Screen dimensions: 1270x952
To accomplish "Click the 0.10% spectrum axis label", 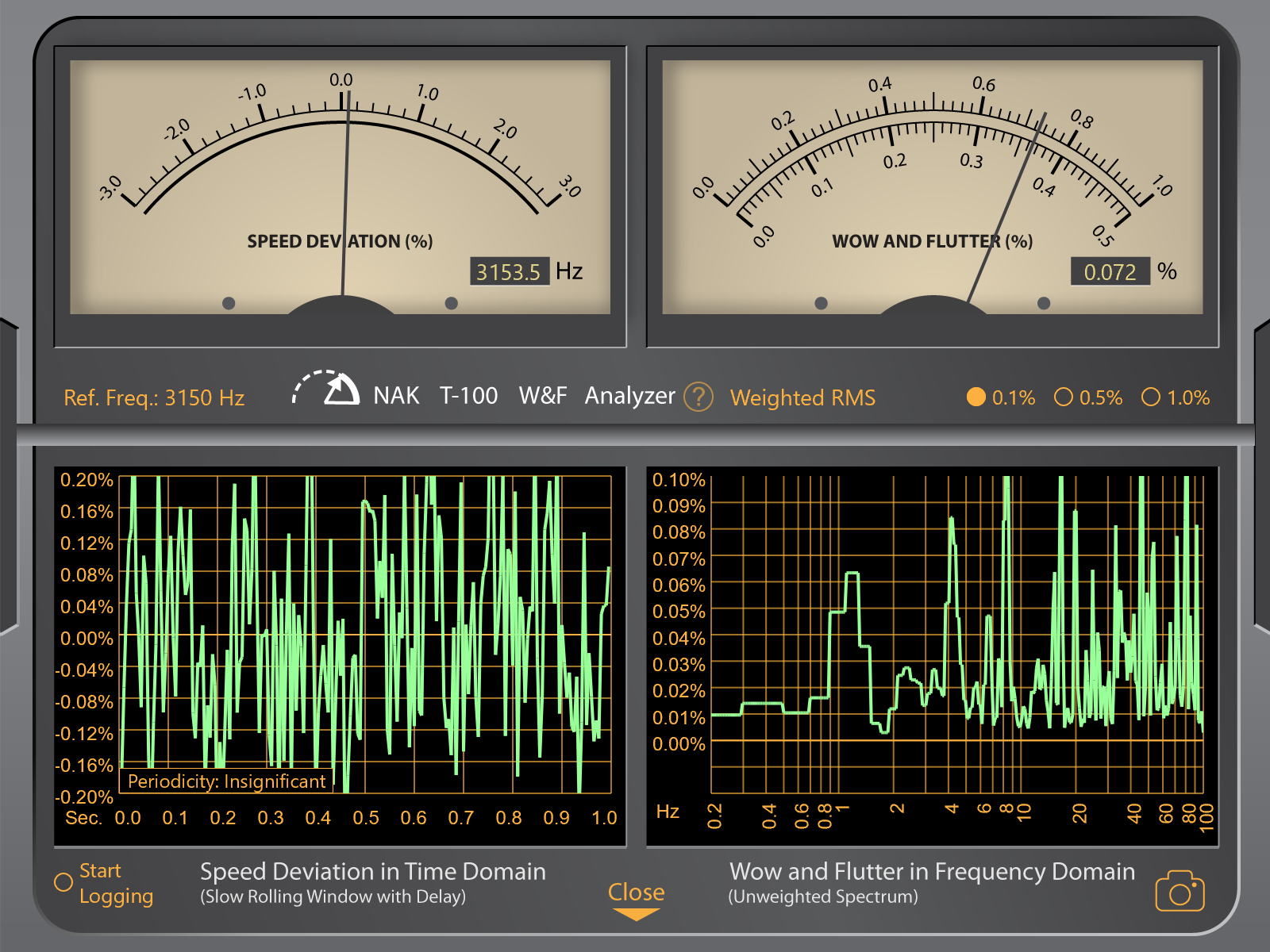I will (x=679, y=480).
